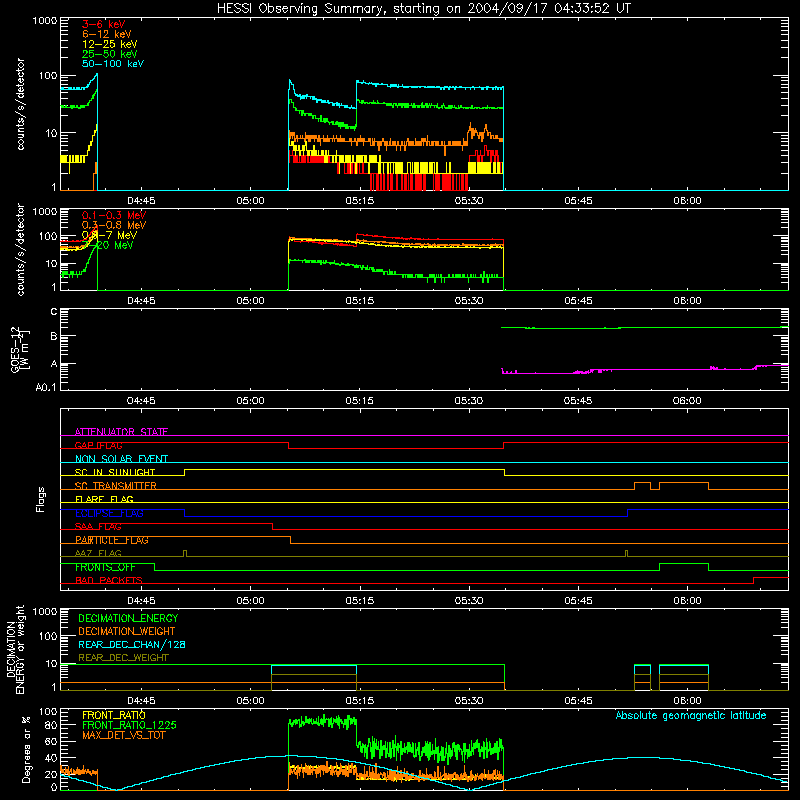Click the FRONT_RATIO legend label
Viewport: 800px width, 800px height.
(114, 715)
